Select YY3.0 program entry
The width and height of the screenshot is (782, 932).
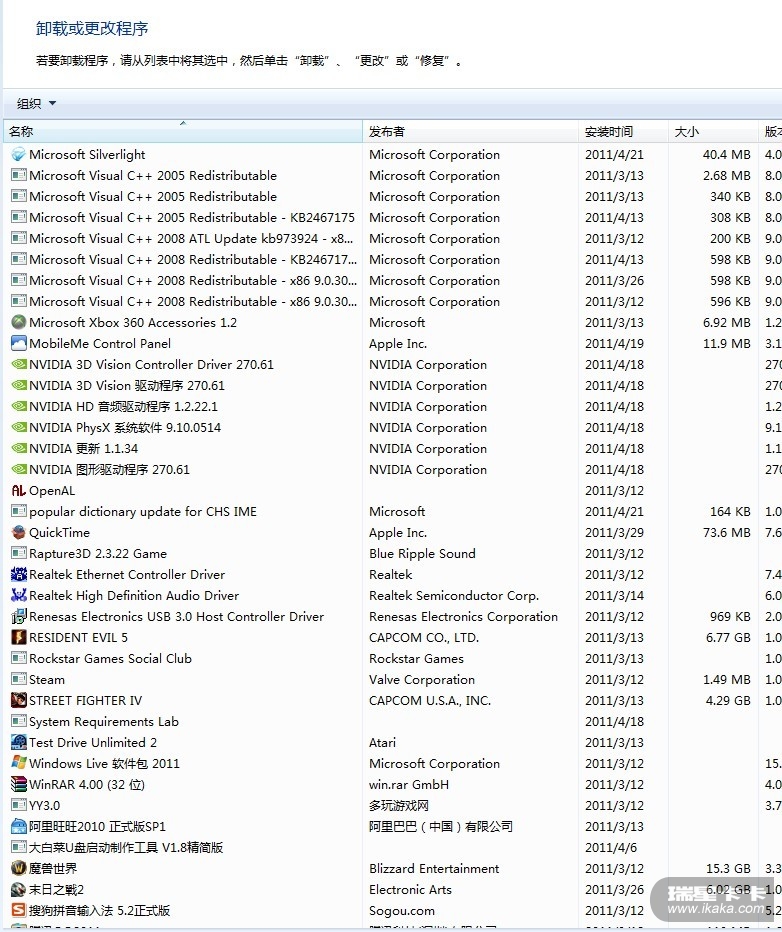[45, 805]
